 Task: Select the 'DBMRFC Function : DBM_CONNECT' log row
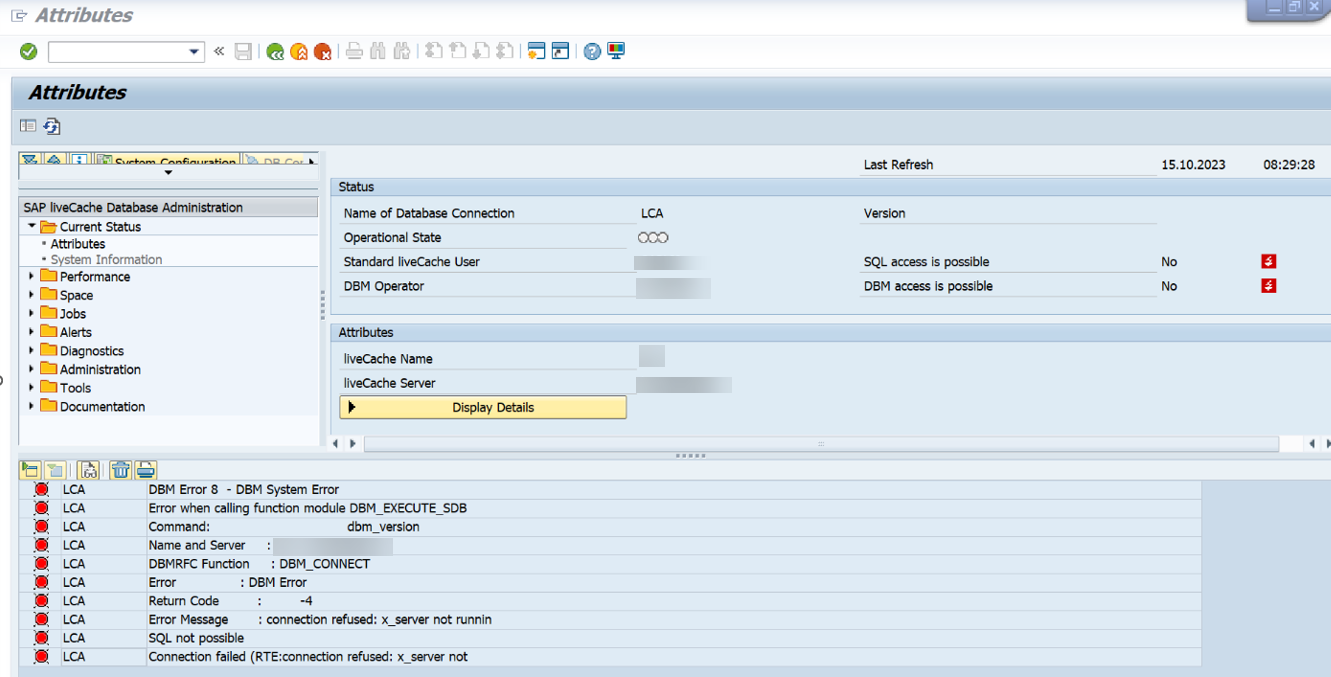coord(610,564)
